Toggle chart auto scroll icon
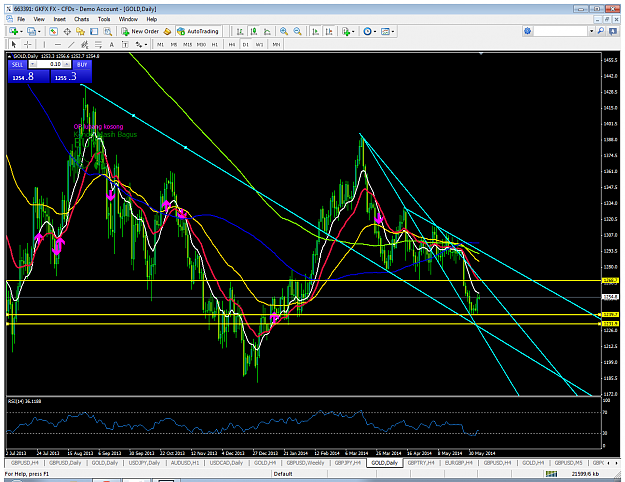Viewport: 625px width, 482px height. [315, 31]
